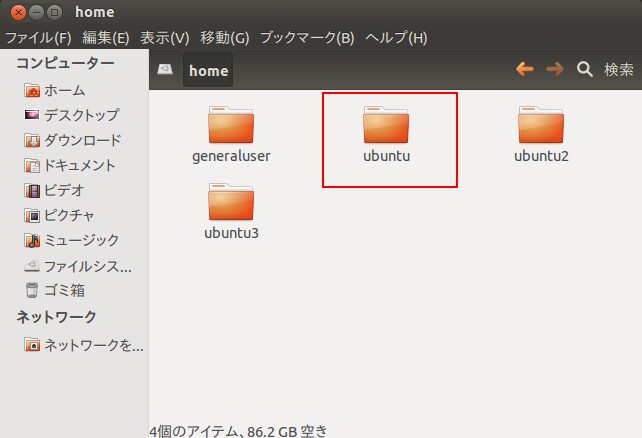The width and height of the screenshot is (642, 438).
Task: Click the ミュージック sidebar icon
Action: click(32, 240)
